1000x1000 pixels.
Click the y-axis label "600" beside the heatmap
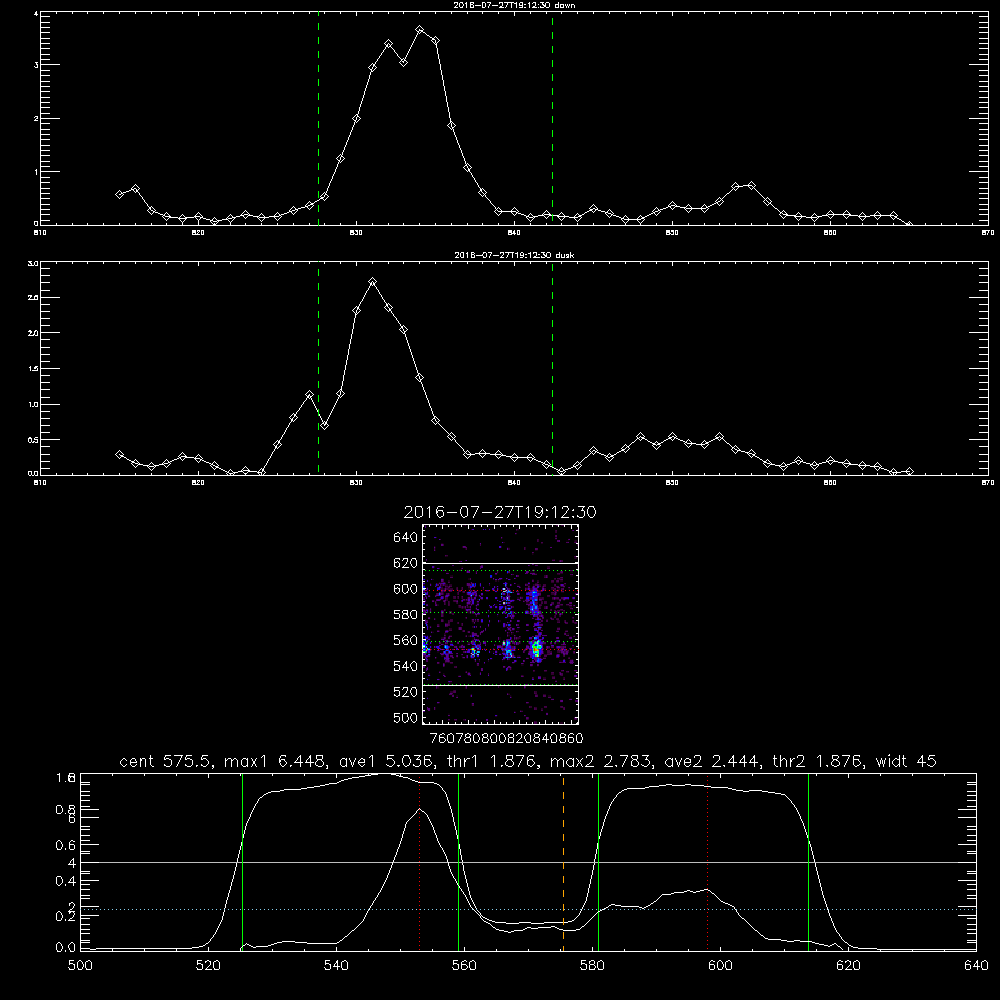click(x=406, y=589)
